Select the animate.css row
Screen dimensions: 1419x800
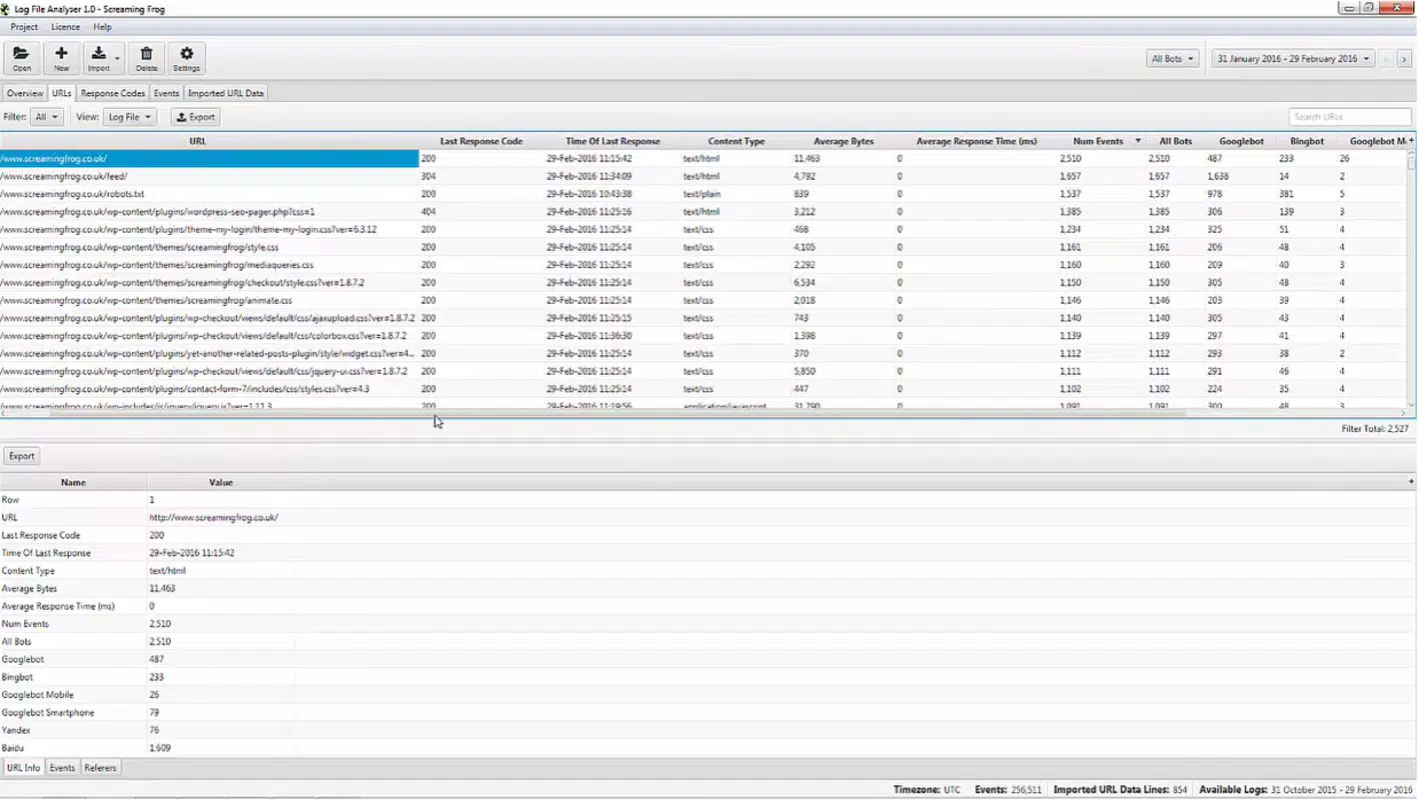pyautogui.click(x=703, y=300)
